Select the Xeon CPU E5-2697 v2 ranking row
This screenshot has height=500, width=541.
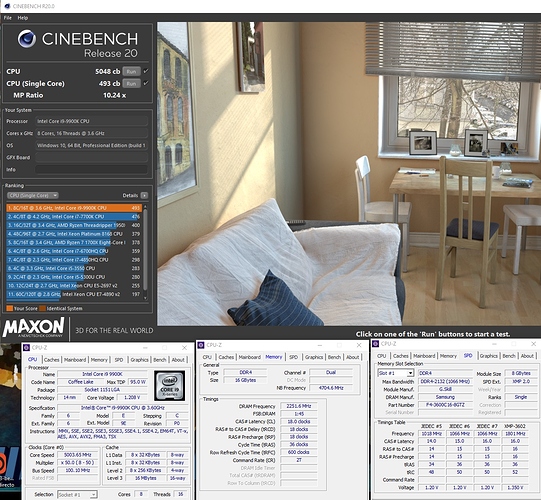pyautogui.click(x=74, y=286)
